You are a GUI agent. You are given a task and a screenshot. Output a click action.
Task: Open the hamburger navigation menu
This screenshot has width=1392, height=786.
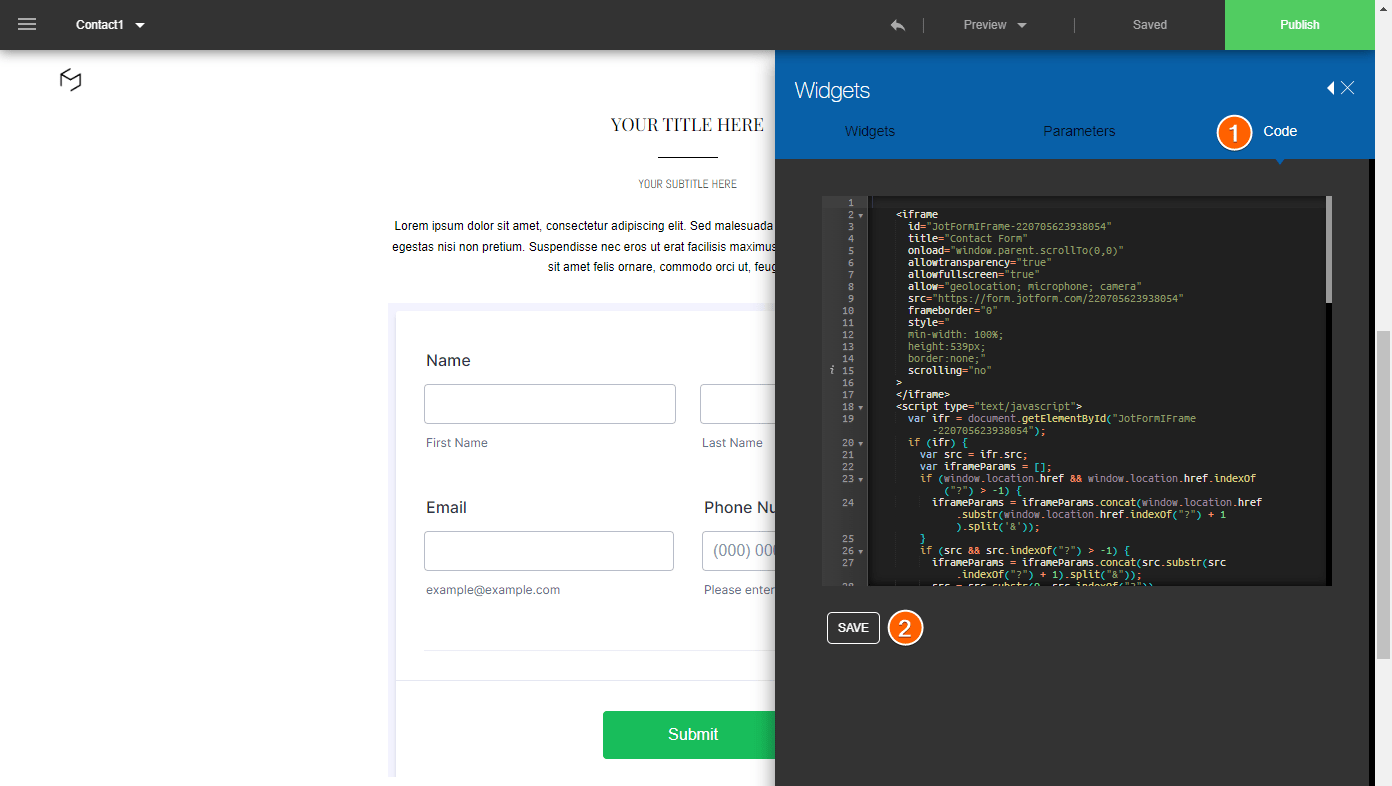[26, 24]
